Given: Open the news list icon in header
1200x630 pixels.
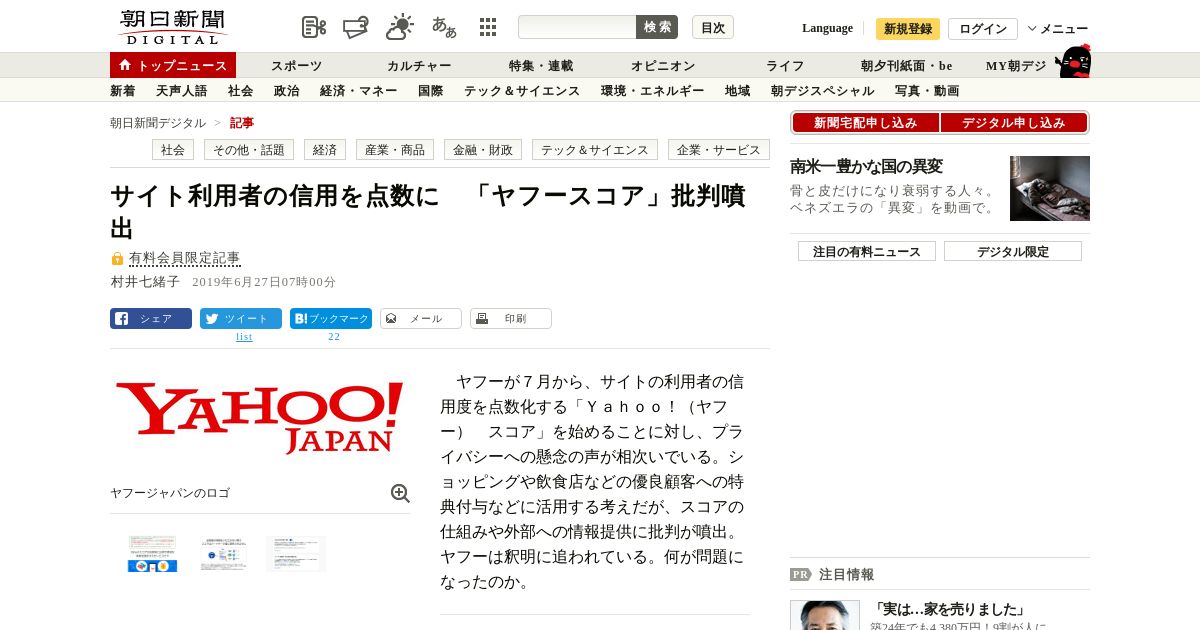Looking at the screenshot, I should [314, 27].
